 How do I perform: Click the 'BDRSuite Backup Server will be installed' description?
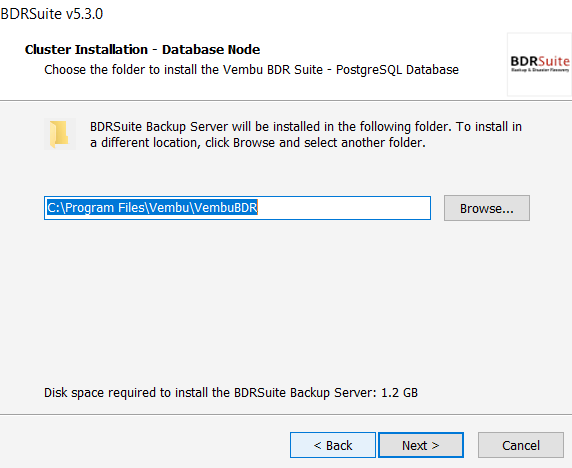click(306, 135)
